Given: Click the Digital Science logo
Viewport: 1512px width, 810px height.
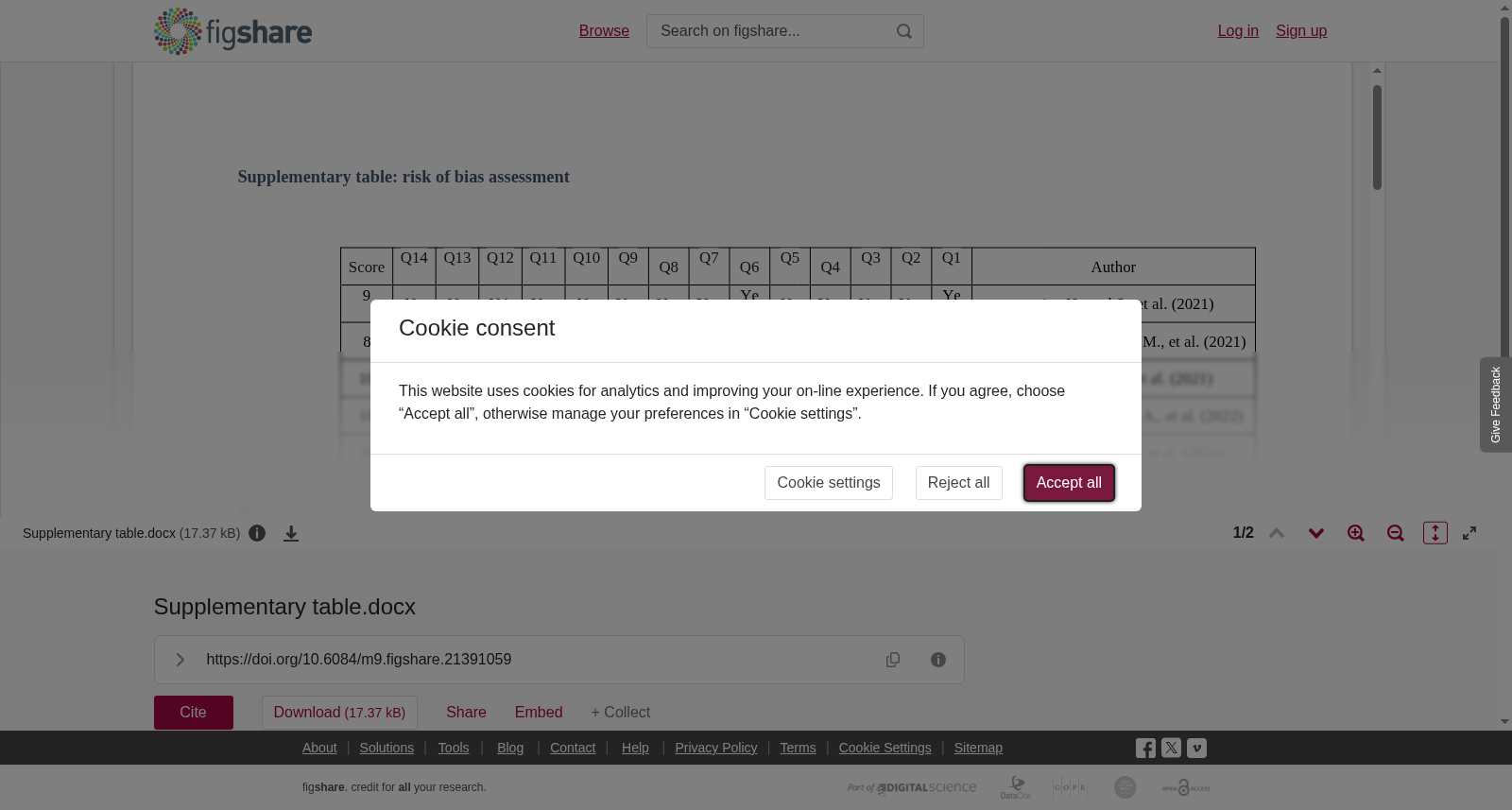Looking at the screenshot, I should 912,787.
